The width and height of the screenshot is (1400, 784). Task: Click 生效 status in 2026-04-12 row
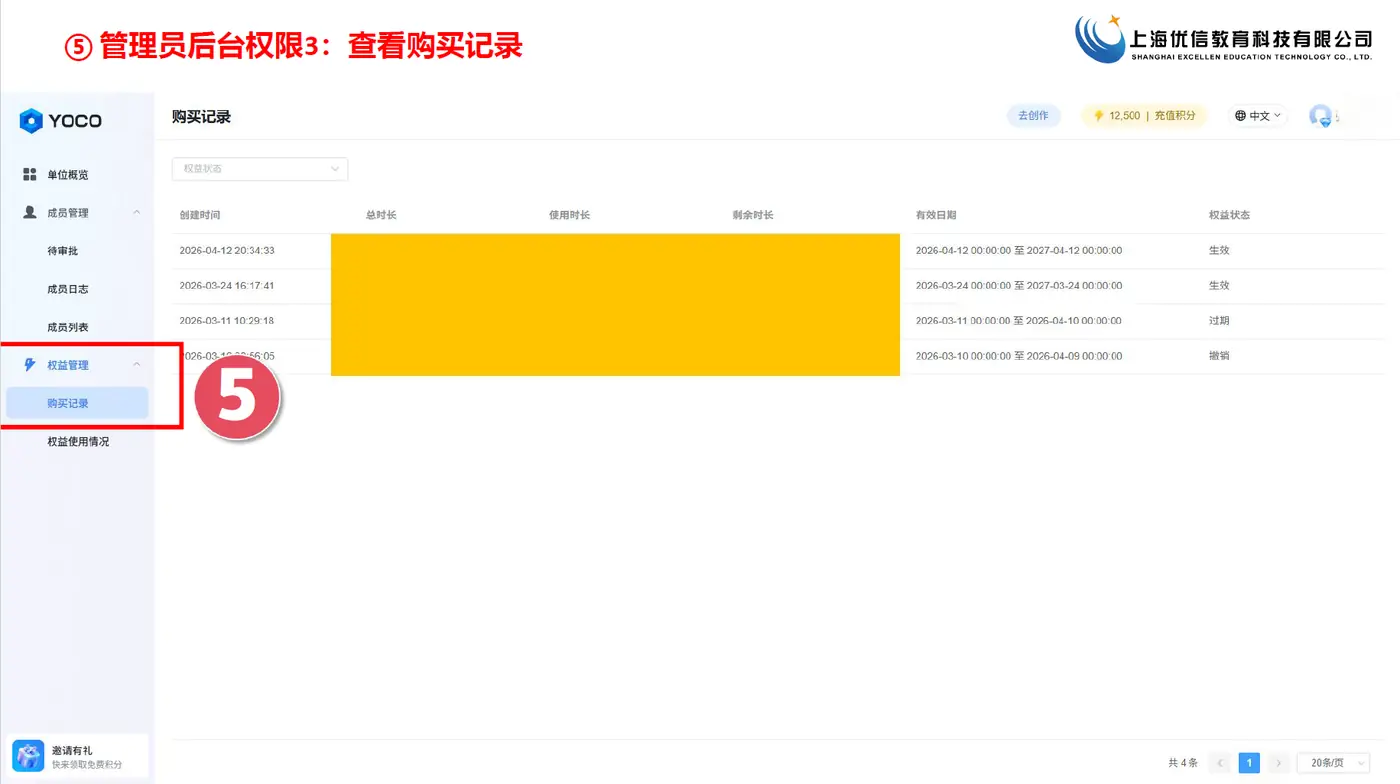tap(1219, 250)
